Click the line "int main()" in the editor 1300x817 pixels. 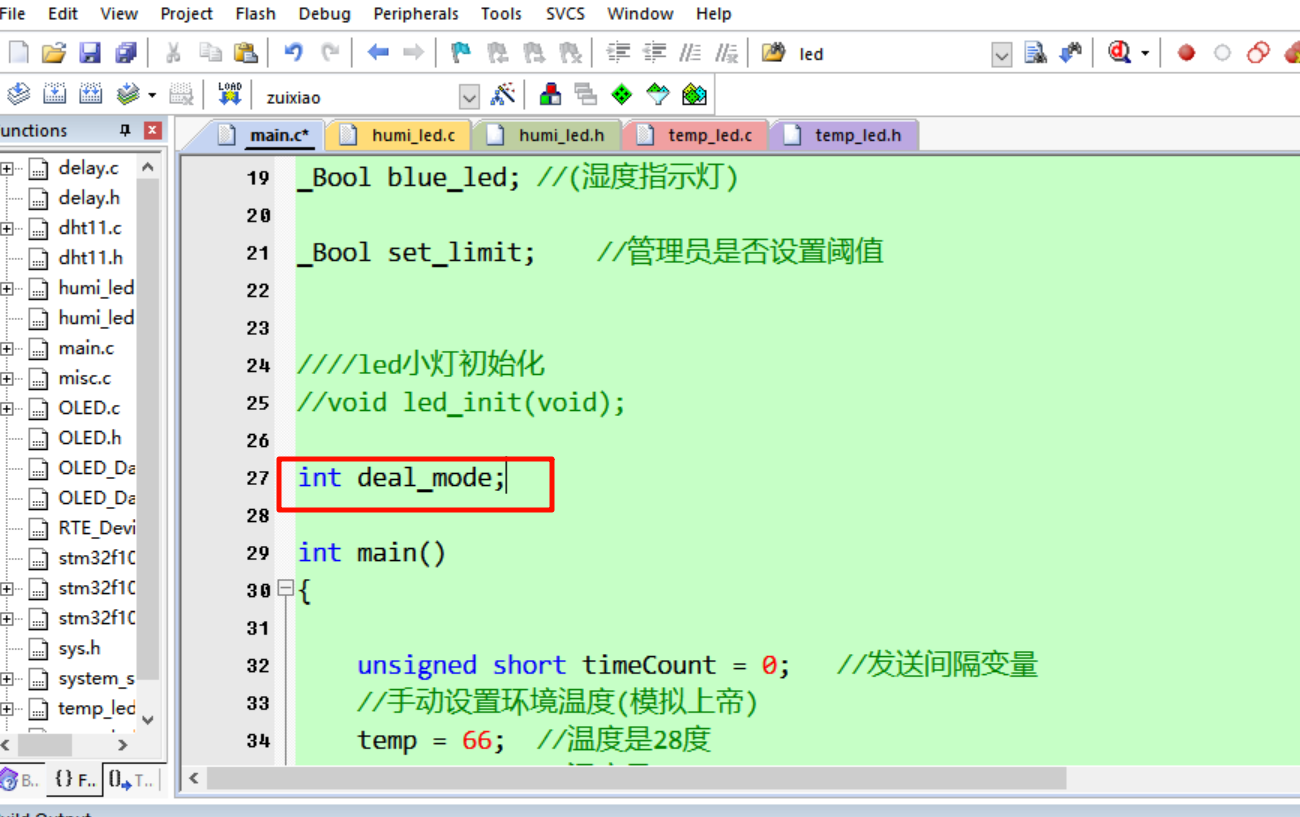(x=372, y=552)
